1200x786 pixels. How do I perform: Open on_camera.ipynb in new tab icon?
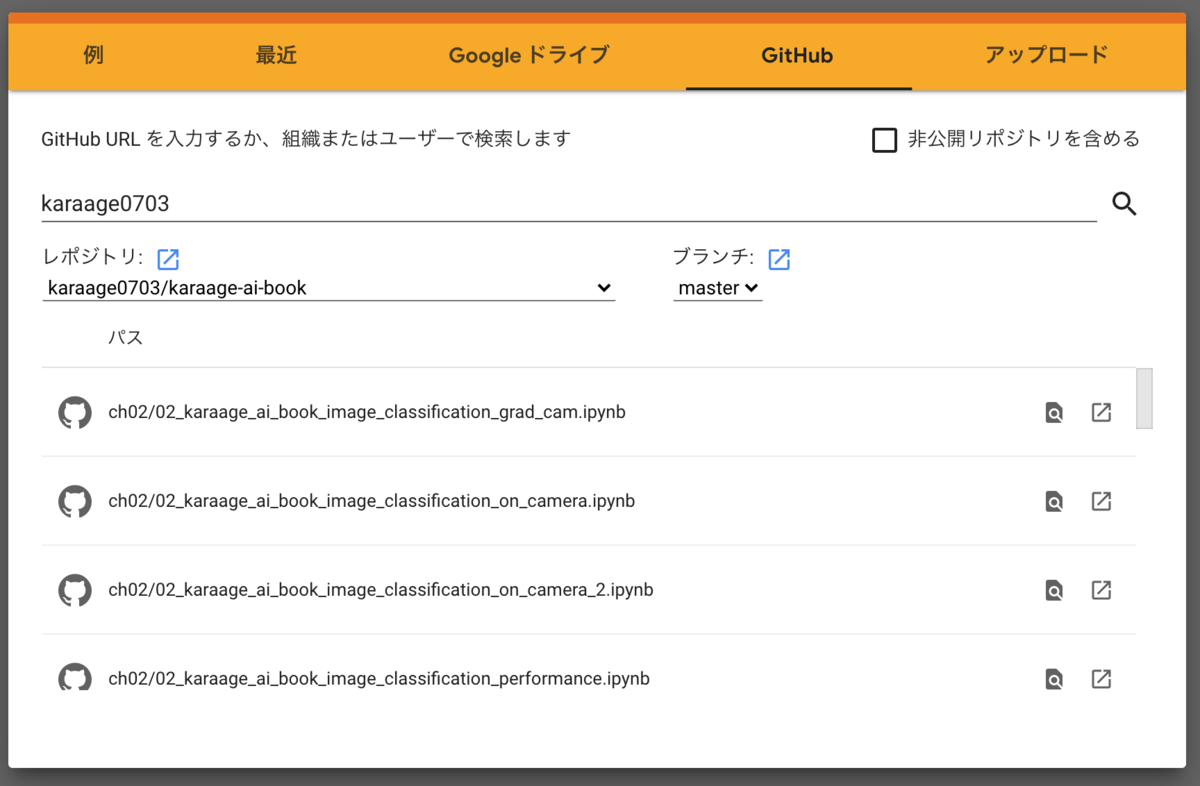(1101, 501)
